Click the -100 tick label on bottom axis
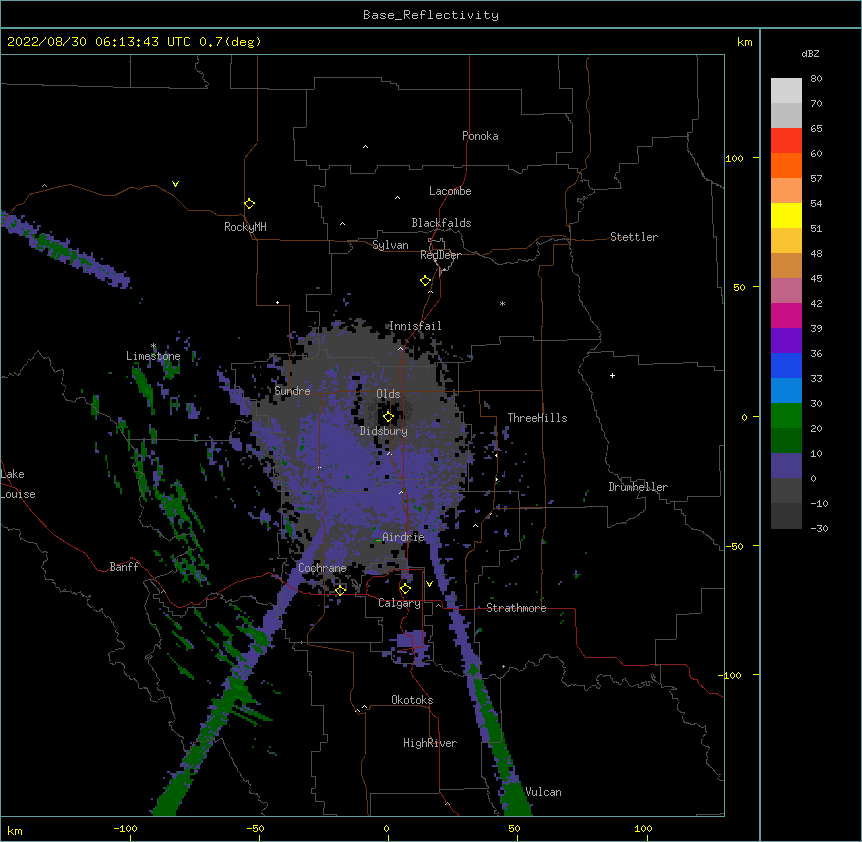Image resolution: width=862 pixels, height=842 pixels. (x=125, y=828)
